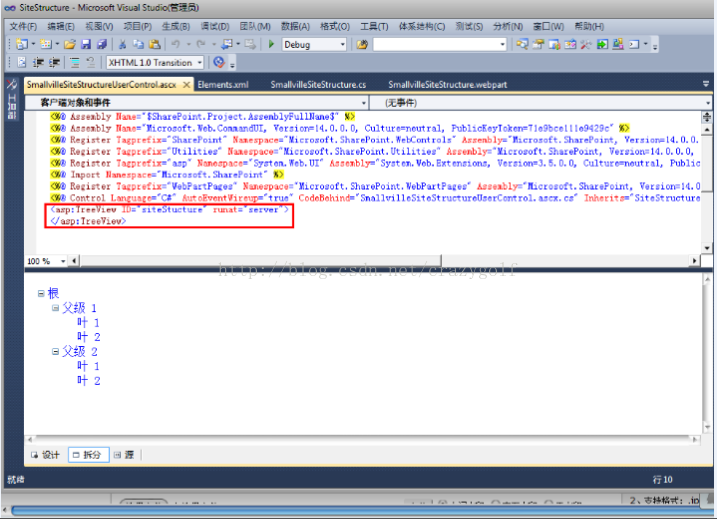
Task: Click the Save All icon
Action: point(102,44)
